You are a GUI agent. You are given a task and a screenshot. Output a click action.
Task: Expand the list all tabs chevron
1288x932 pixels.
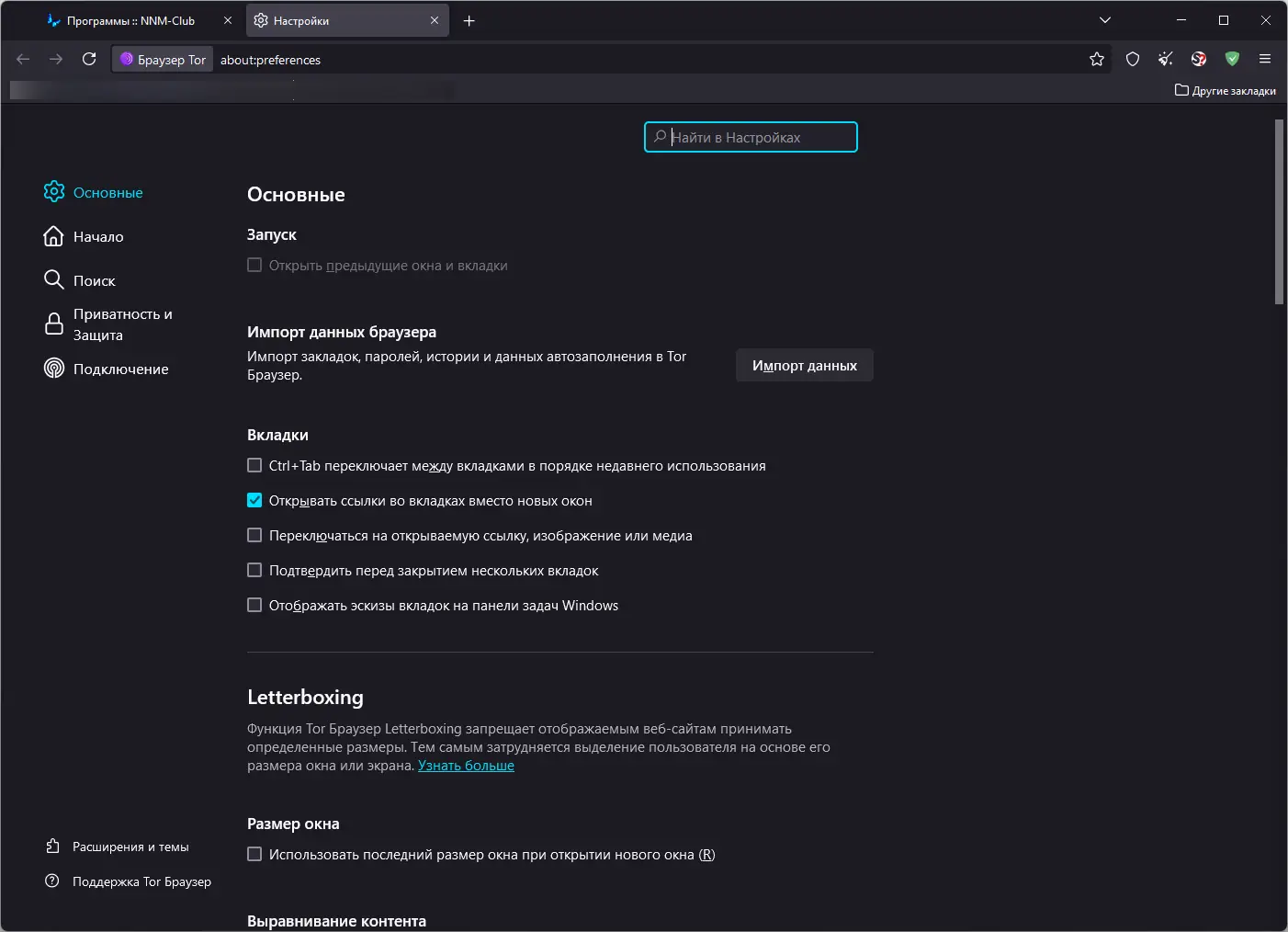1105,20
